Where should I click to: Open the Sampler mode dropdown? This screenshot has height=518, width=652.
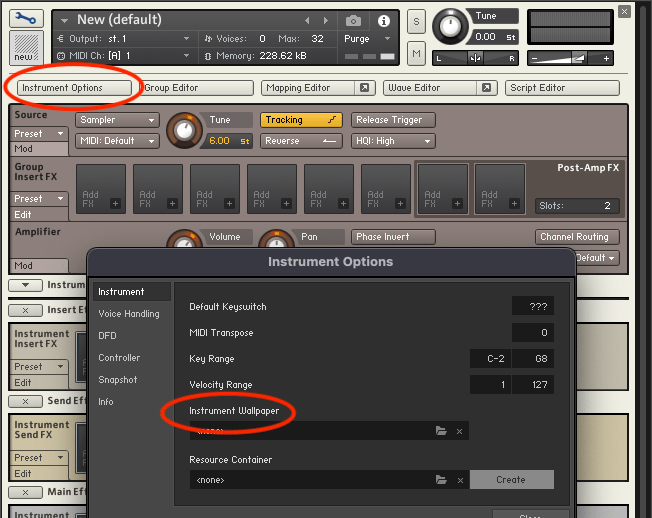117,120
